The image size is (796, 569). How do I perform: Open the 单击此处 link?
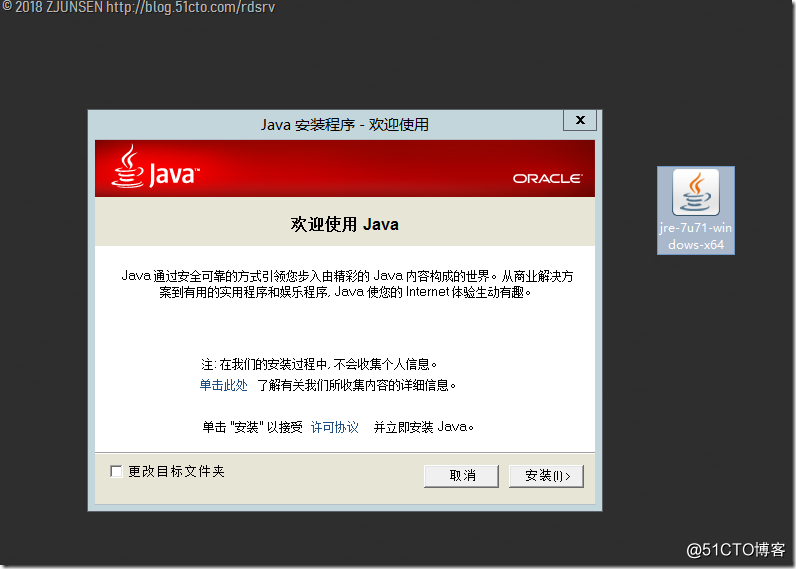click(223, 385)
